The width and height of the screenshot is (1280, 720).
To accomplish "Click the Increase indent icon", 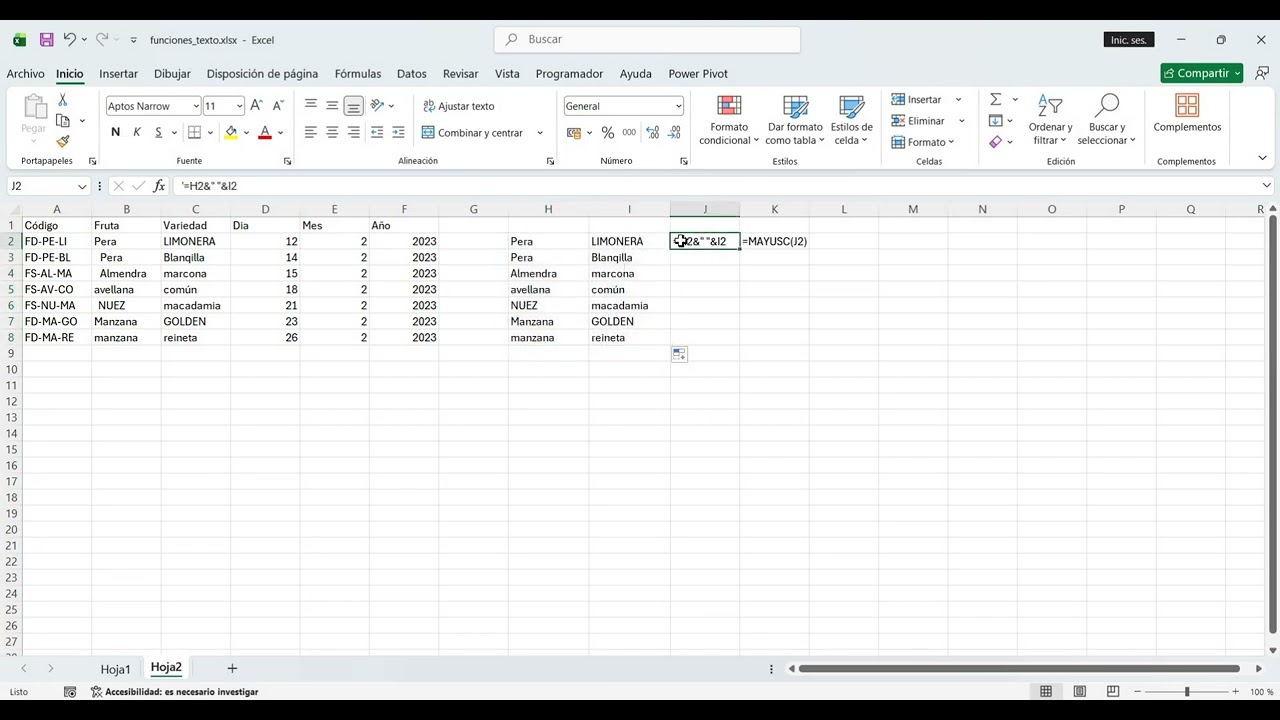I will pyautogui.click(x=398, y=132).
